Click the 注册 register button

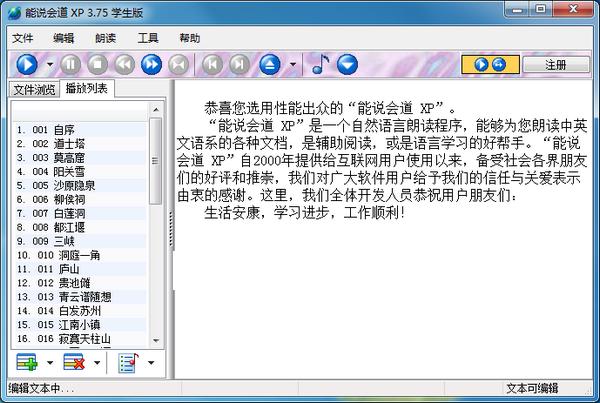point(556,65)
